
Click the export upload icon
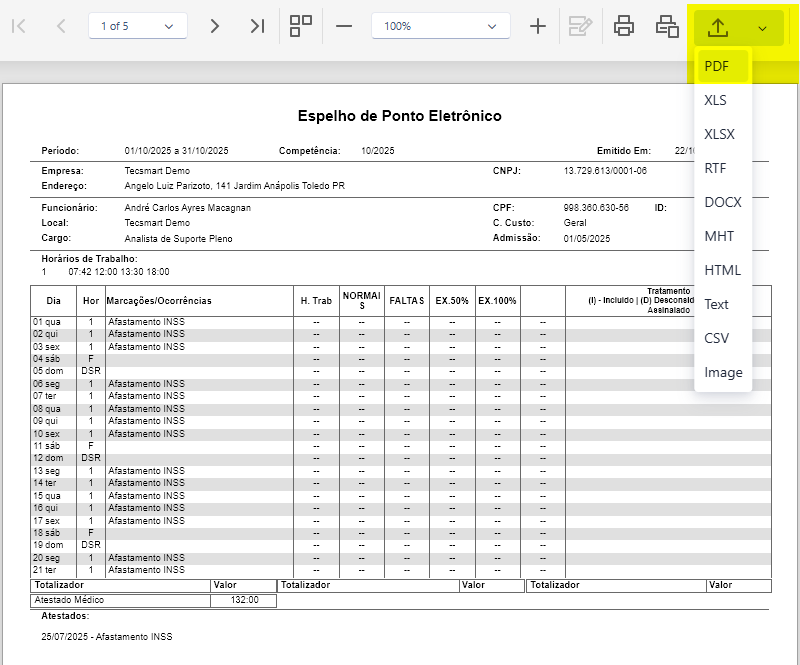point(718,28)
